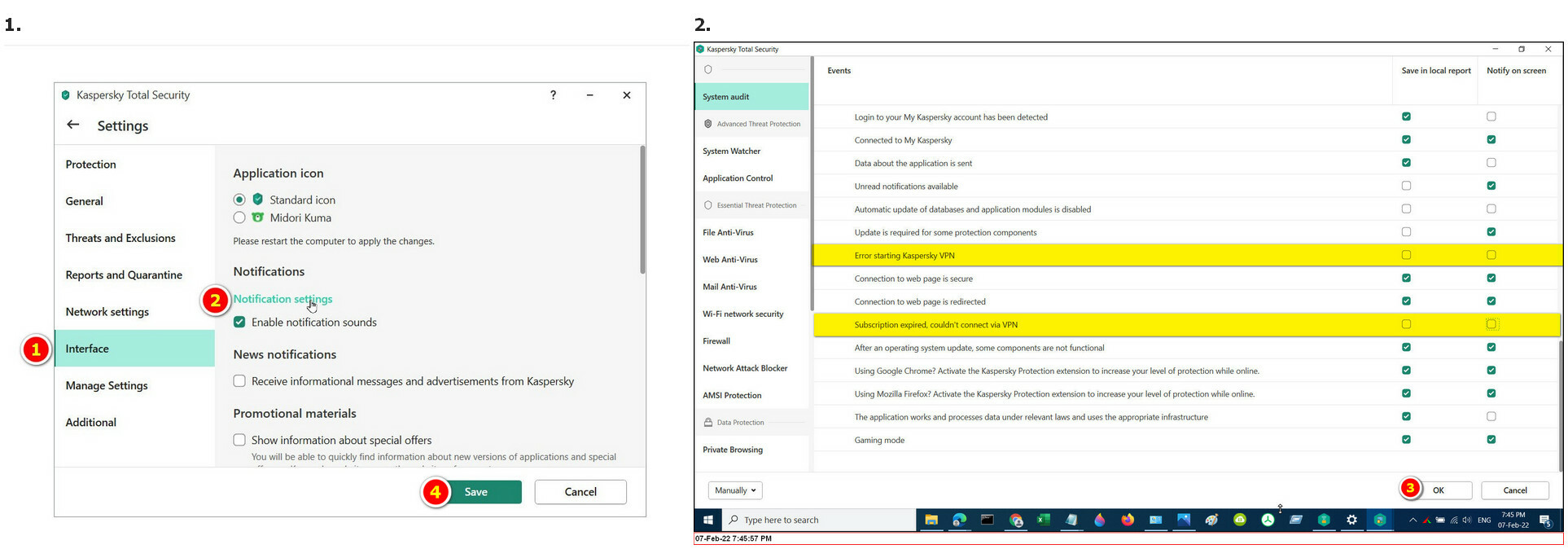Select the Interface settings section
The image size is (1568, 549).
134,349
